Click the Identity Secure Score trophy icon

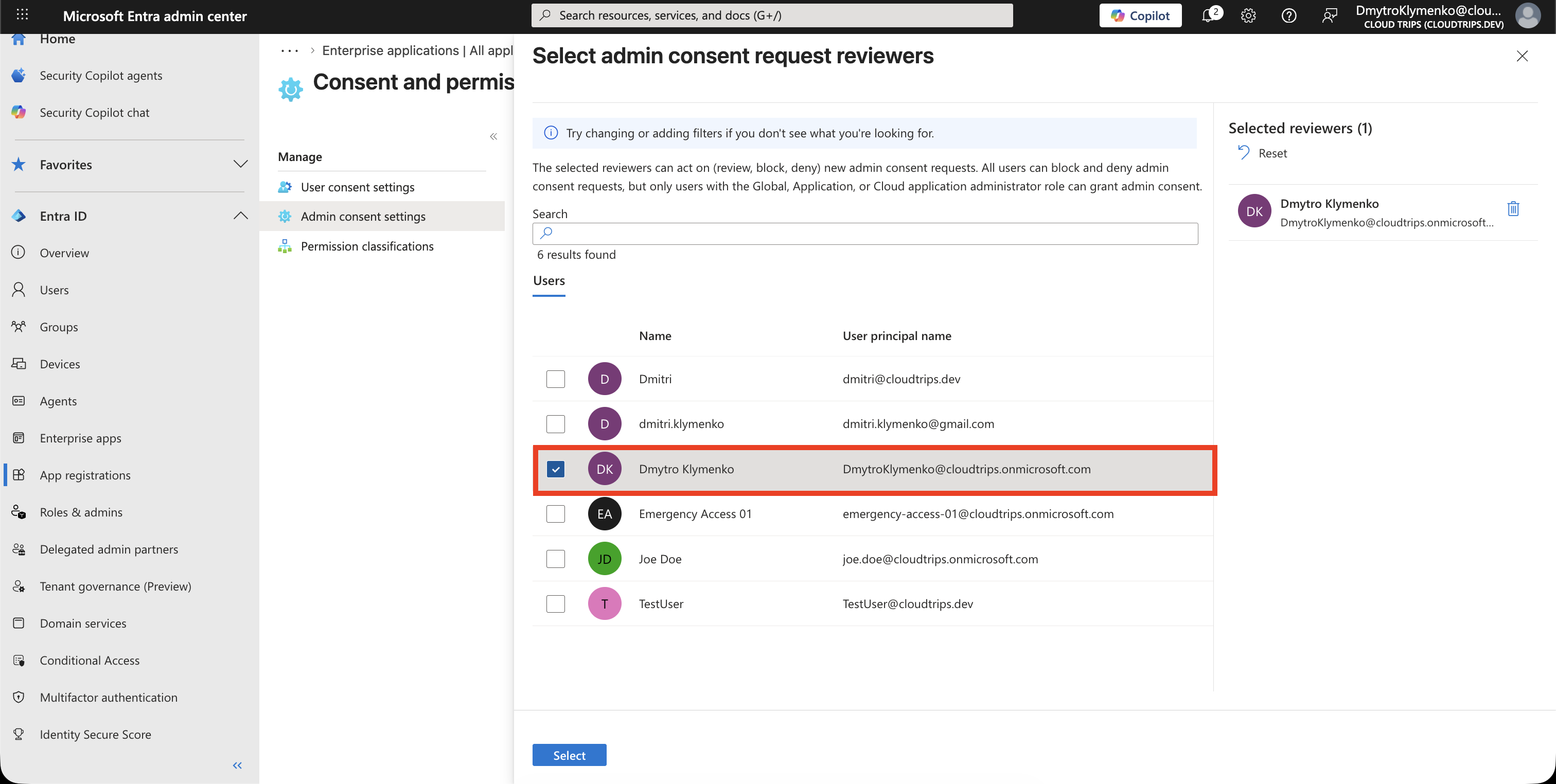click(x=19, y=735)
